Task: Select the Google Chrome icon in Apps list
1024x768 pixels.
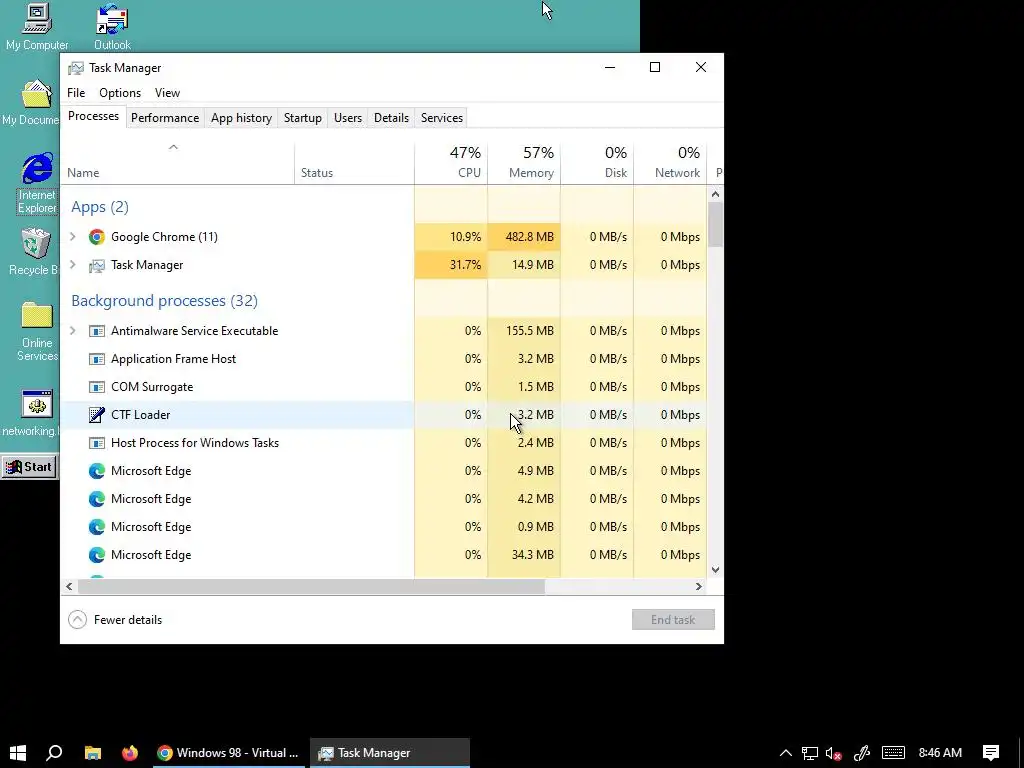Action: pyautogui.click(x=97, y=237)
